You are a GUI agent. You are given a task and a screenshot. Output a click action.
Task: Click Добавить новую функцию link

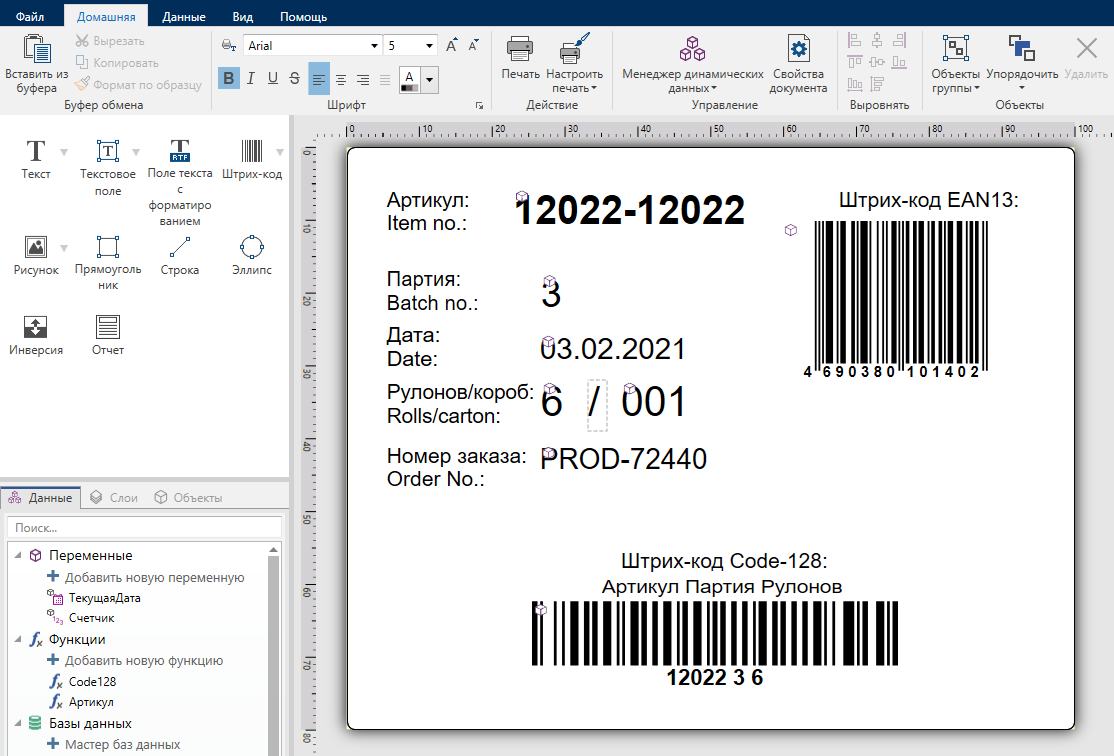click(x=144, y=660)
